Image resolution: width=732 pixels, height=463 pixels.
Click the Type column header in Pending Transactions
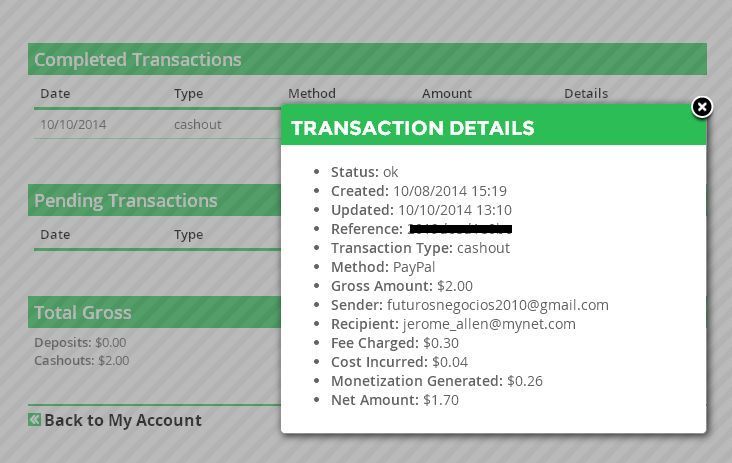pos(189,235)
